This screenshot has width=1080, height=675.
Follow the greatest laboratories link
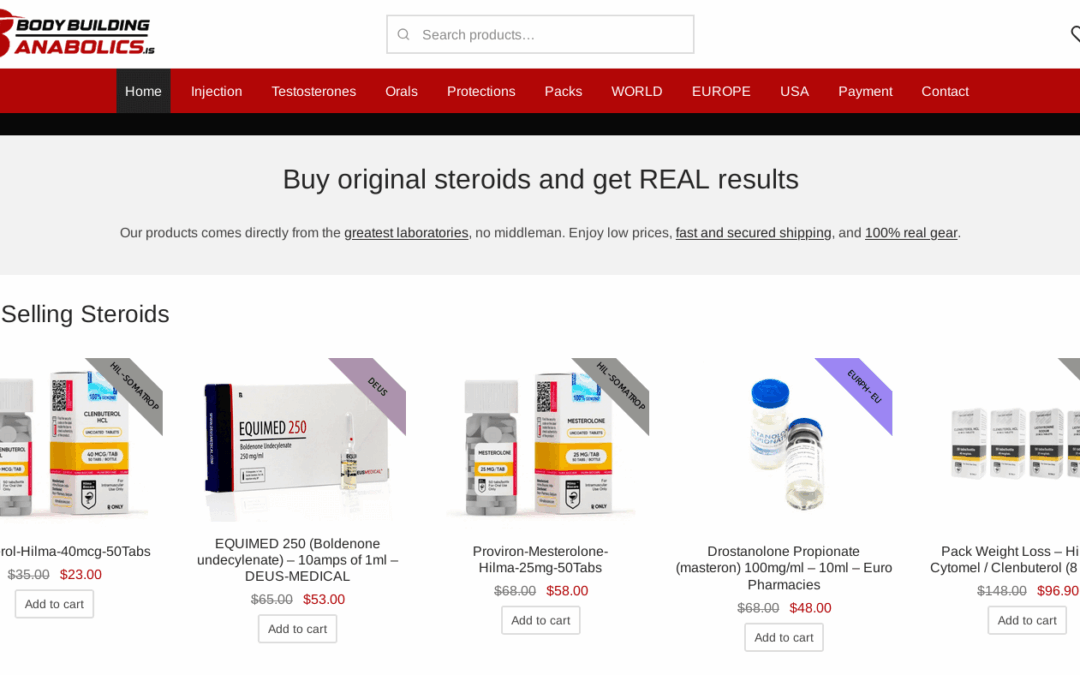pos(406,233)
